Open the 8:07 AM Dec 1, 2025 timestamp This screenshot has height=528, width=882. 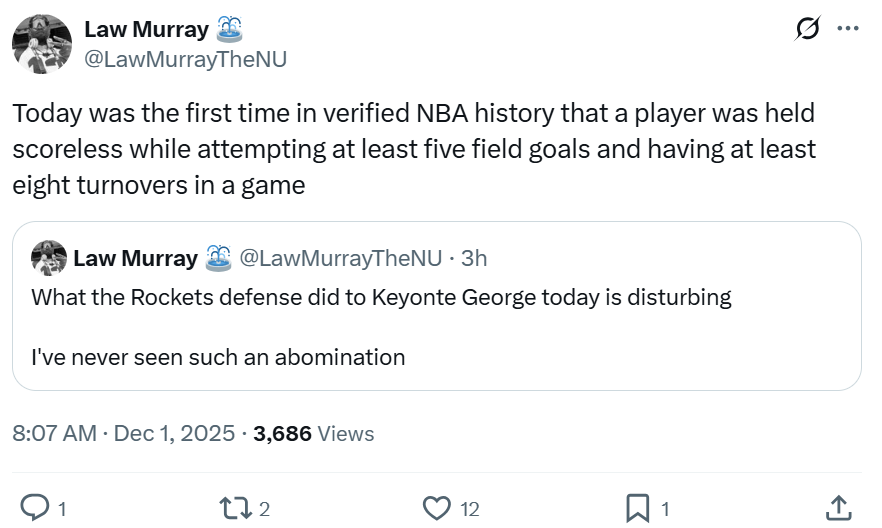coord(125,433)
